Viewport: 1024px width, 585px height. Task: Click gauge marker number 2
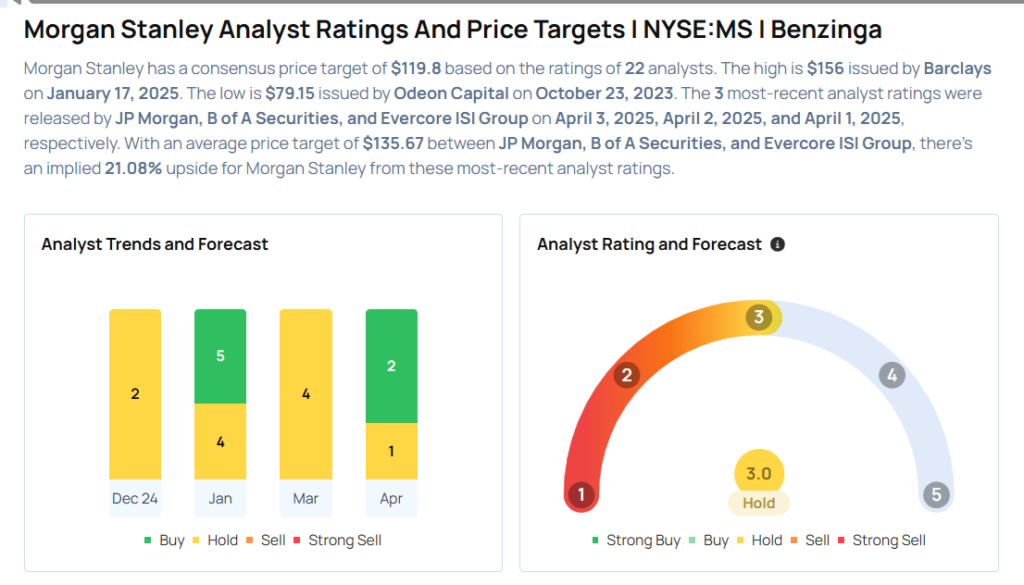pos(627,376)
